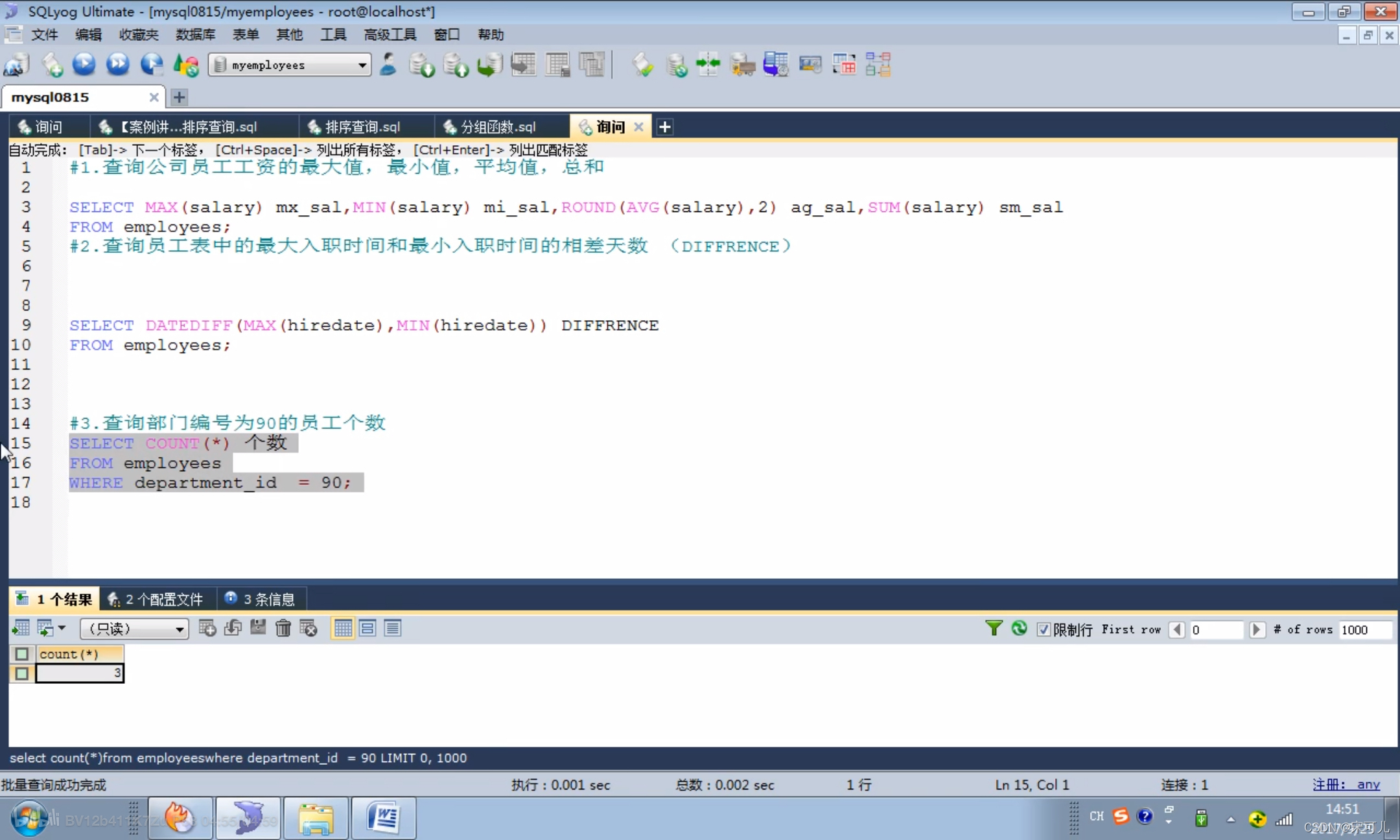Open the 数据库 menu
This screenshot has height=840, width=1400.
click(195, 34)
